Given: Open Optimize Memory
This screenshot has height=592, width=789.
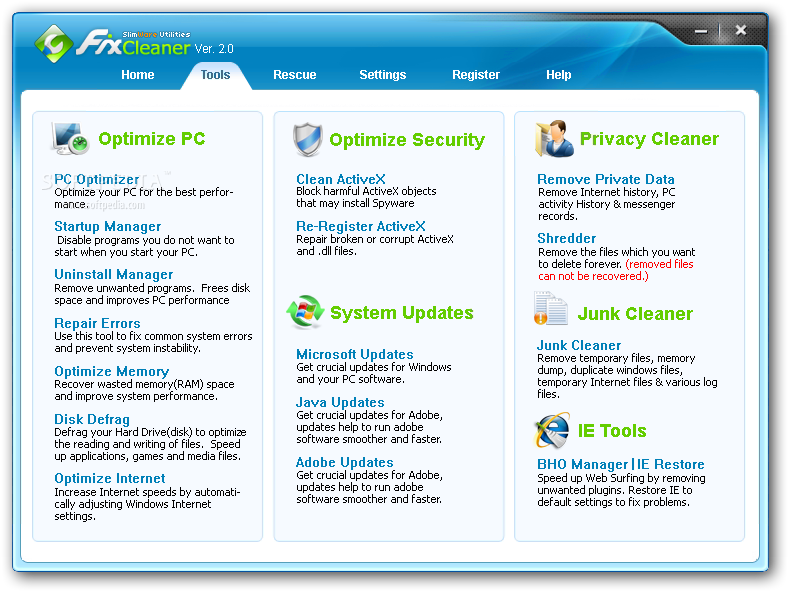Looking at the screenshot, I should [112, 372].
